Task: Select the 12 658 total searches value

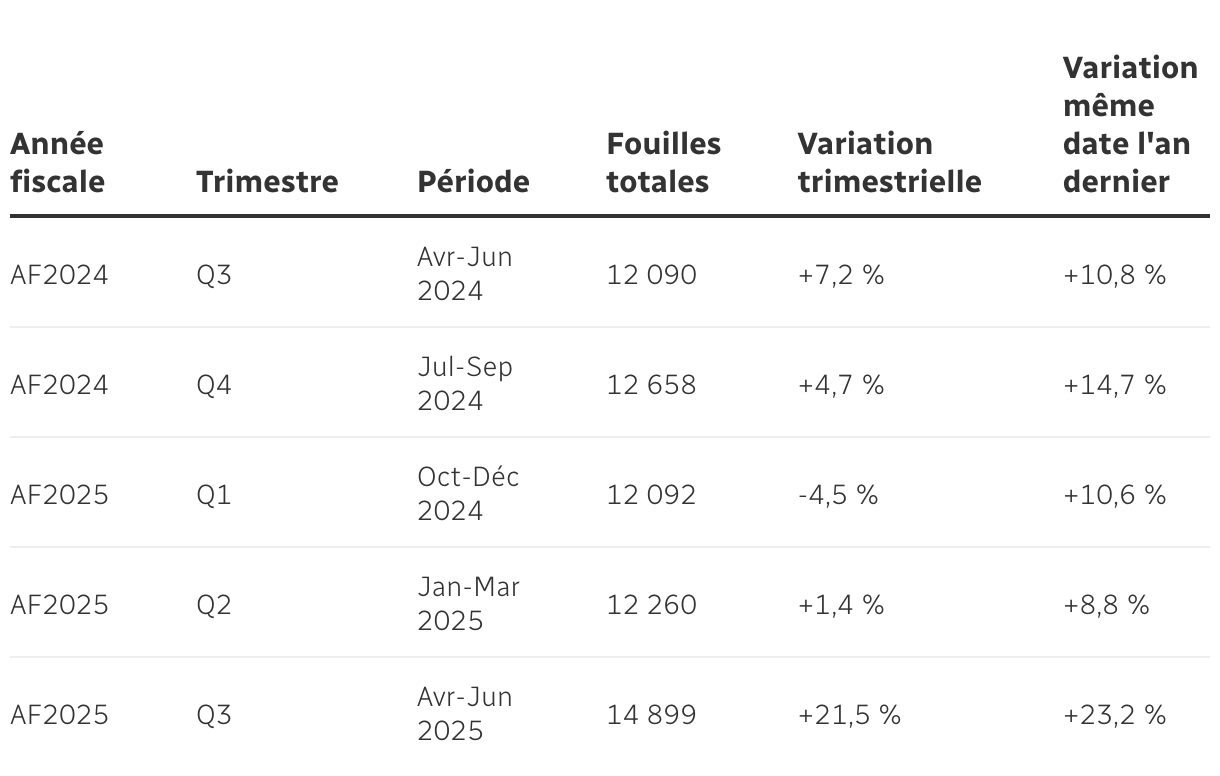Action: [651, 385]
